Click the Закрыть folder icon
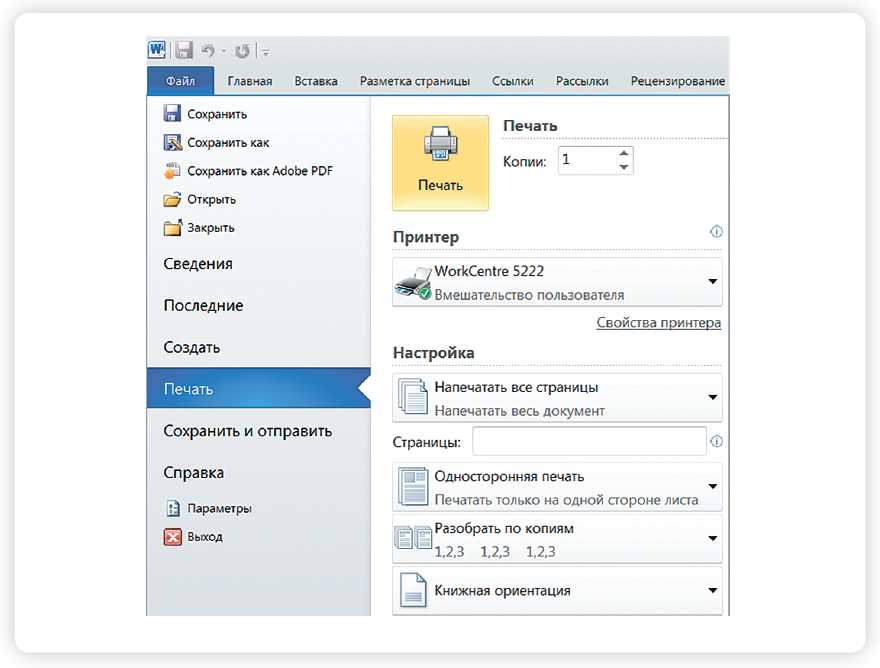This screenshot has width=880, height=668. [x=172, y=227]
